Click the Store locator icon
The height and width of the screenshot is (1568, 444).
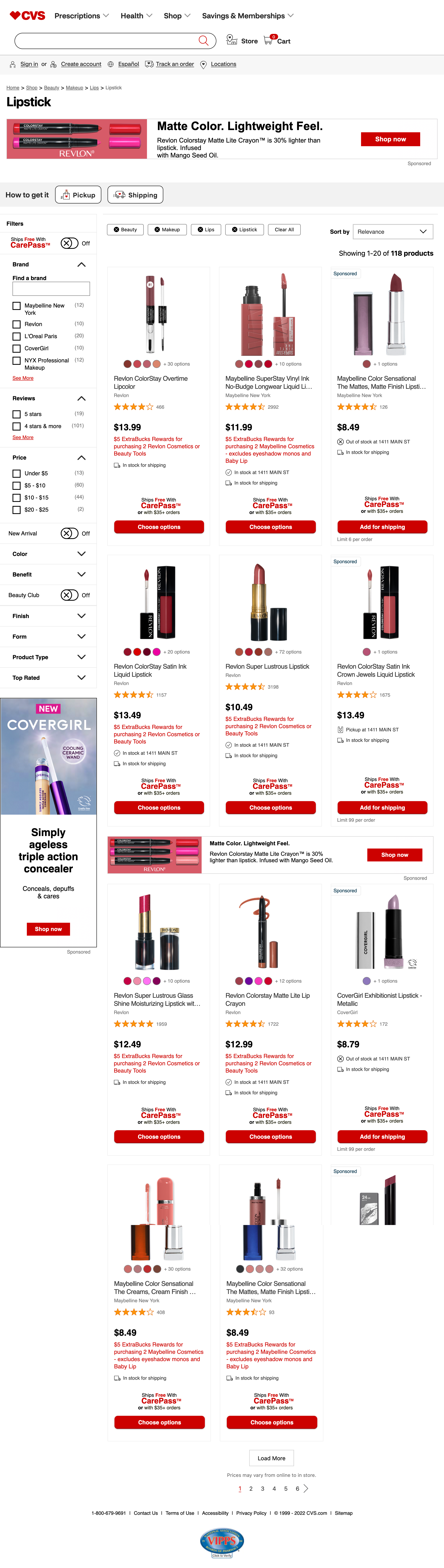point(231,40)
